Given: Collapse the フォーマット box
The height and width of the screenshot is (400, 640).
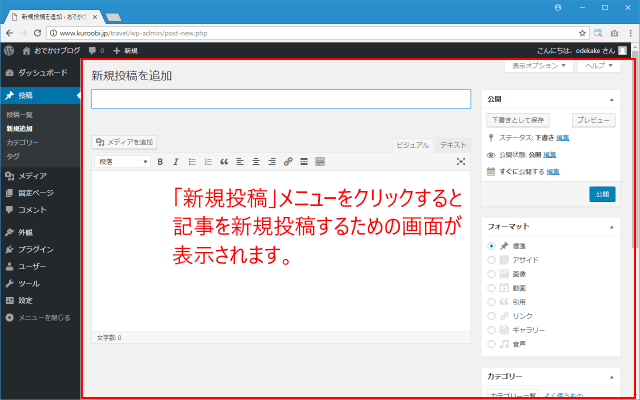Looking at the screenshot, I should tap(611, 227).
